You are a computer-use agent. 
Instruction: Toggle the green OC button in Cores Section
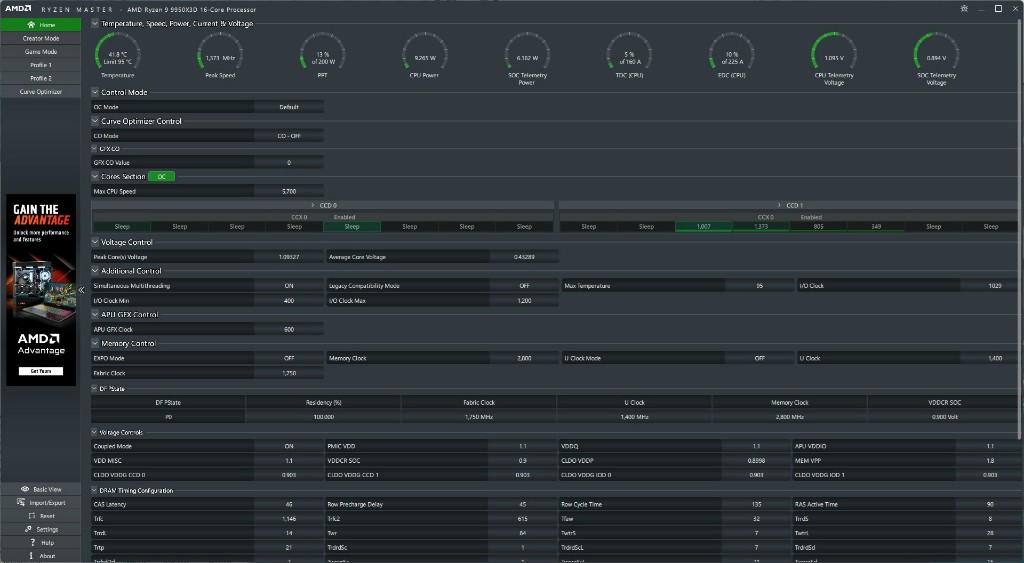[x=161, y=176]
